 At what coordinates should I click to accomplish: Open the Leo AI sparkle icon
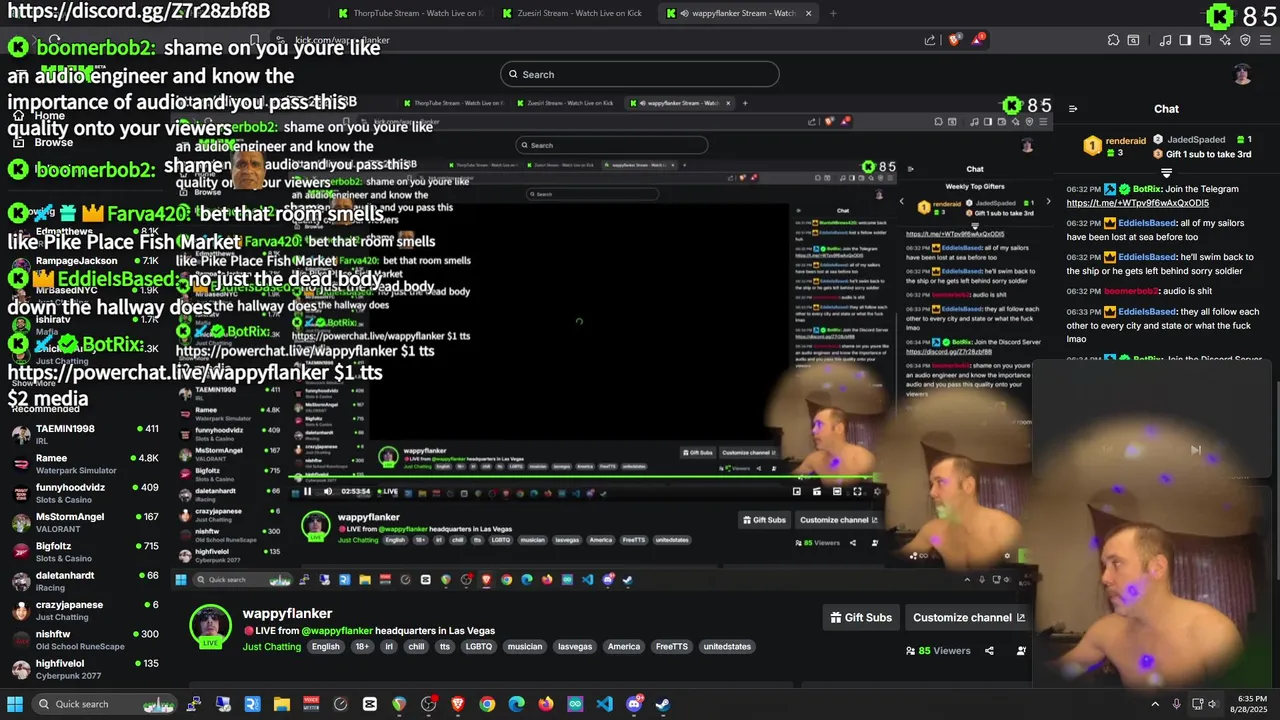pyautogui.click(x=1225, y=40)
